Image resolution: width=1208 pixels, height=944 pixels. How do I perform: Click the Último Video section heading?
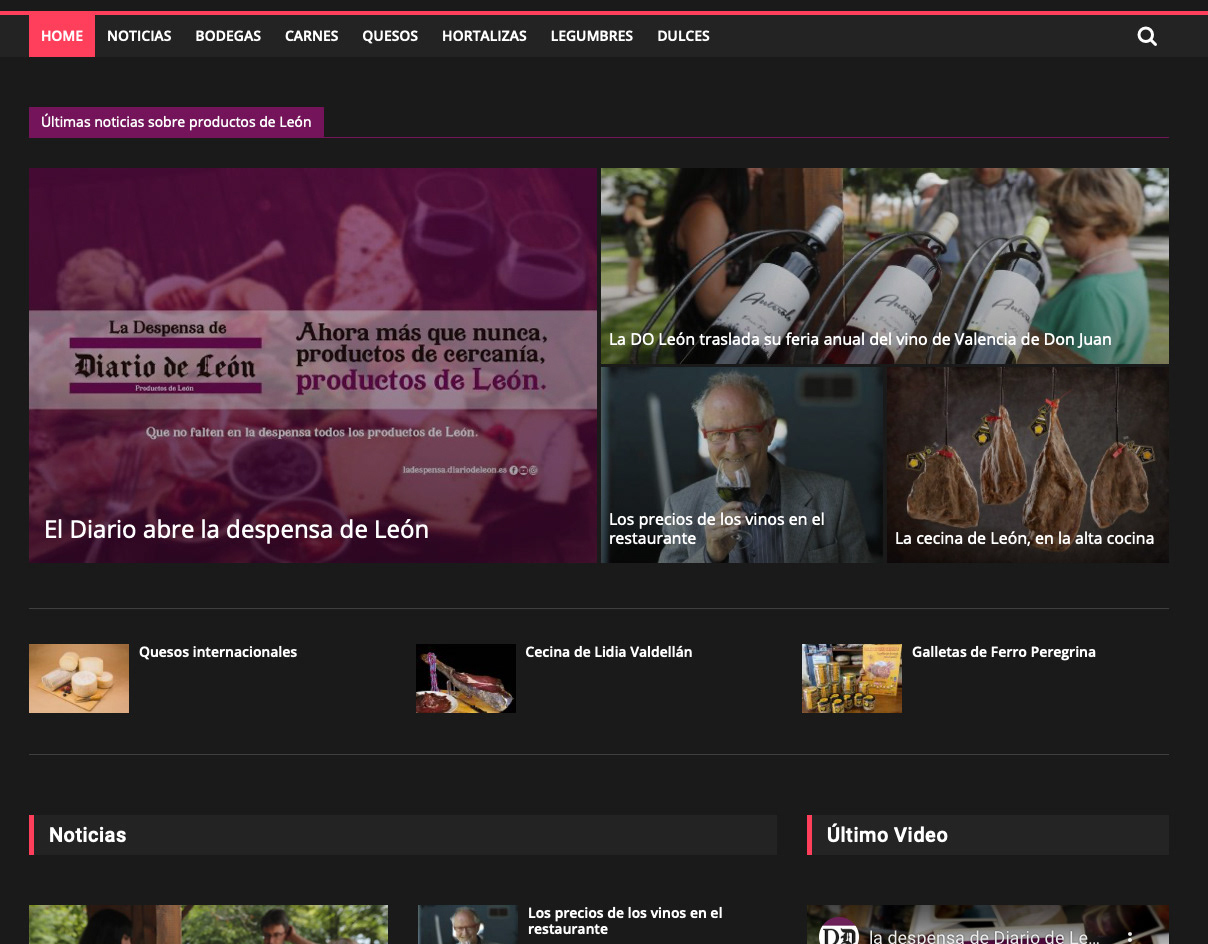(887, 835)
